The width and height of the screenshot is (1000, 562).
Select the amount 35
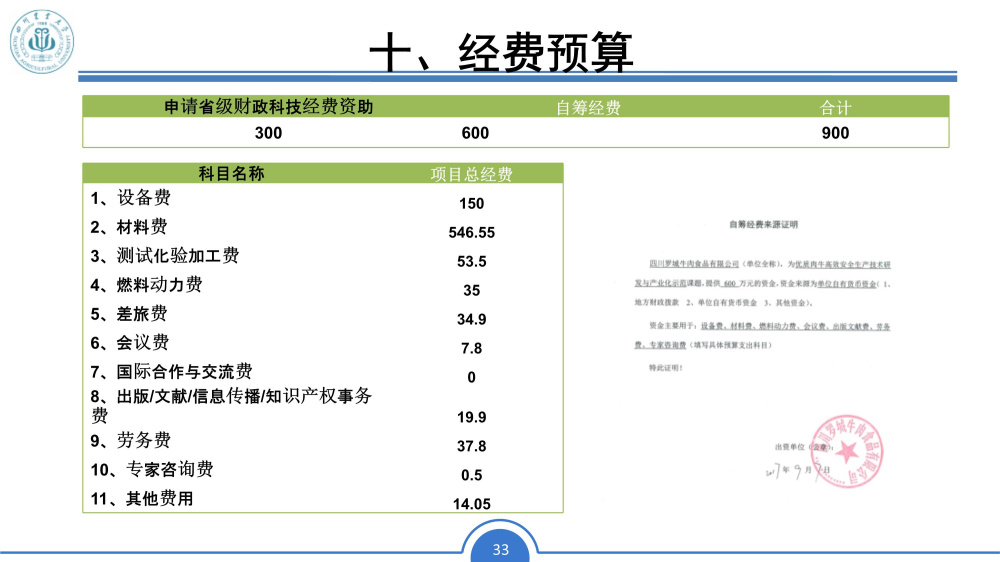coord(471,290)
